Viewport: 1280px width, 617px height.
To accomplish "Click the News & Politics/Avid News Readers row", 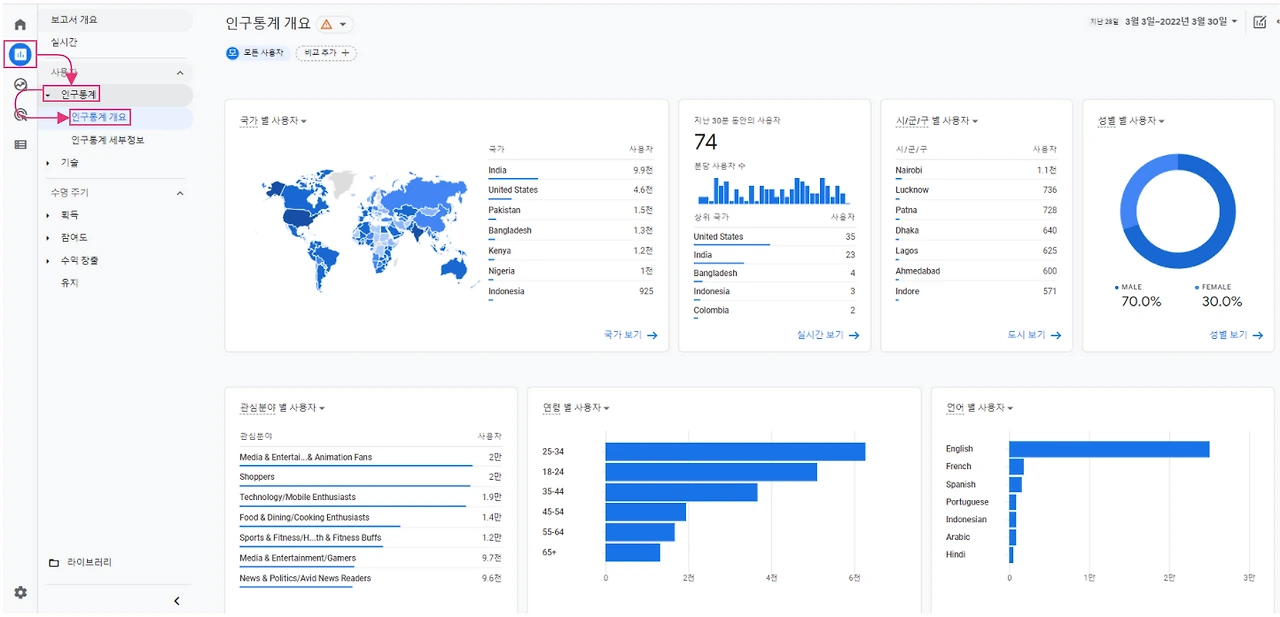I will [371, 579].
